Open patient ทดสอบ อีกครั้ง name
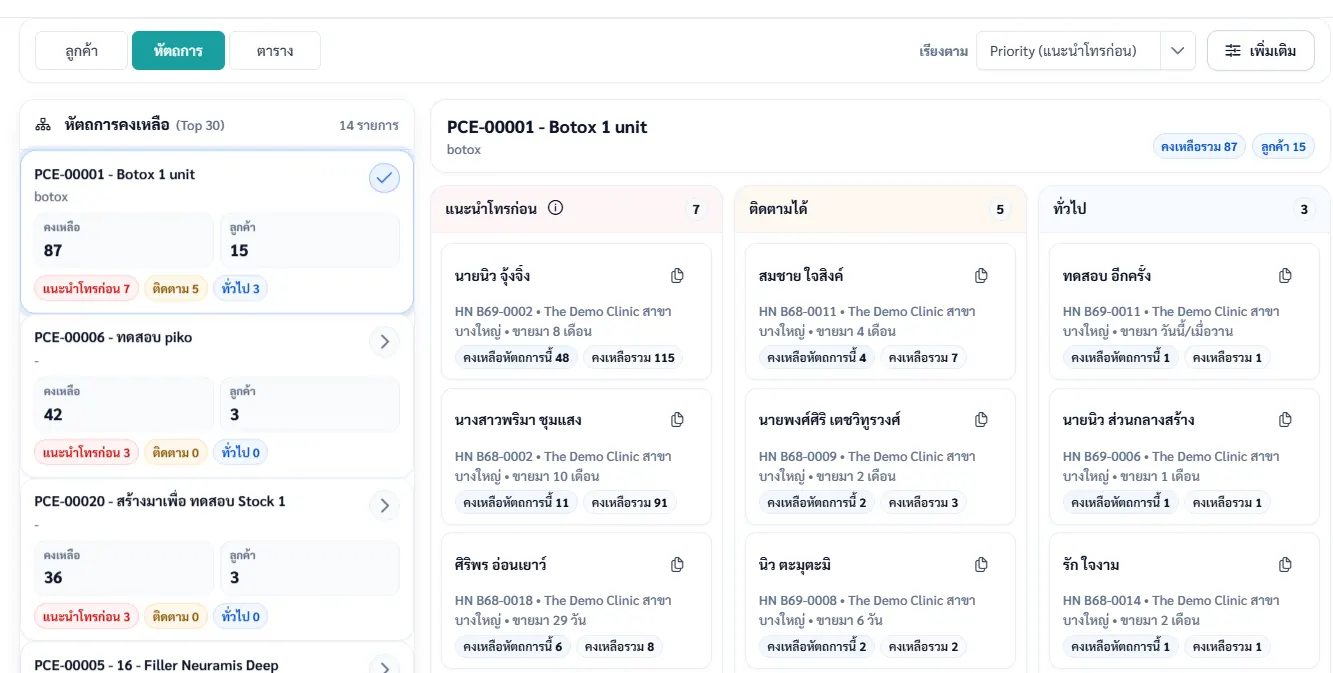The image size is (1333, 673). 1107,276
